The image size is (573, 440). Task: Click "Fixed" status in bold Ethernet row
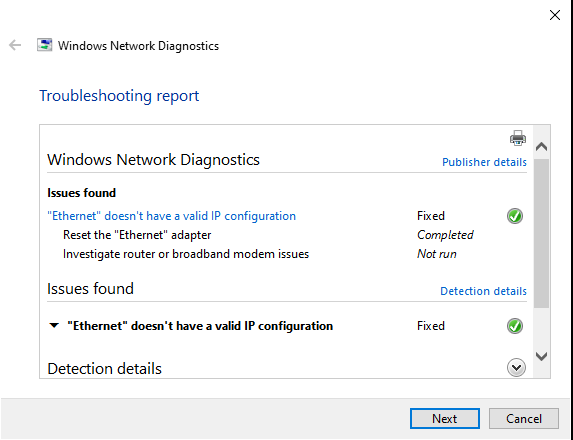coord(431,326)
